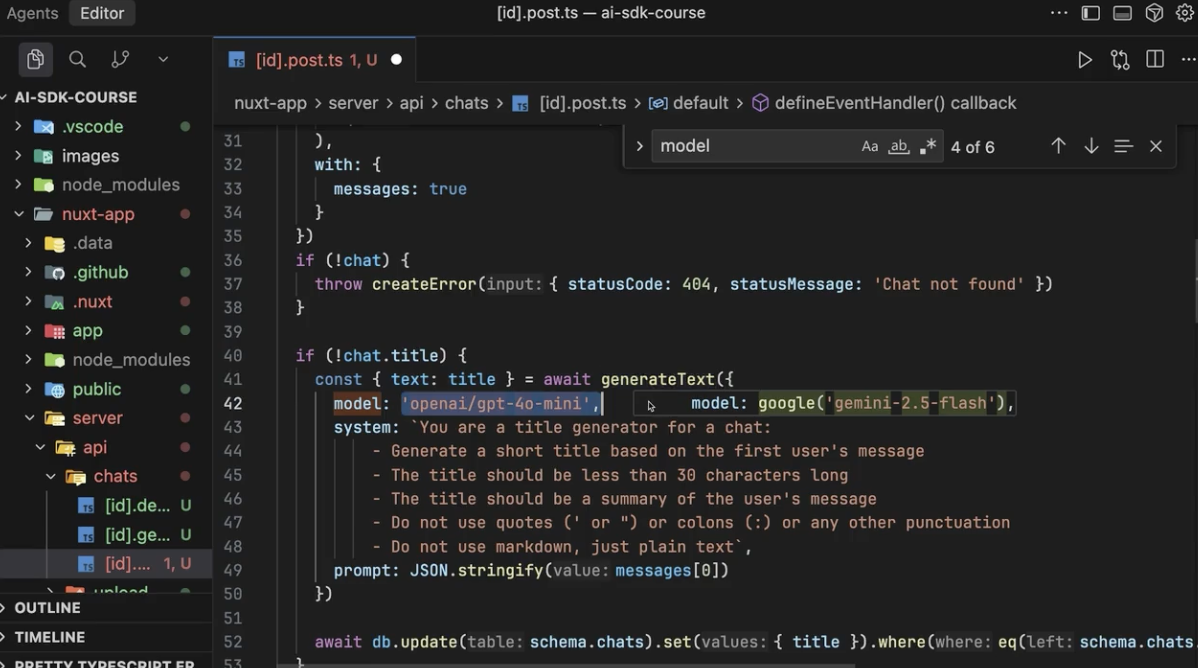Close the find widget

tap(1156, 146)
